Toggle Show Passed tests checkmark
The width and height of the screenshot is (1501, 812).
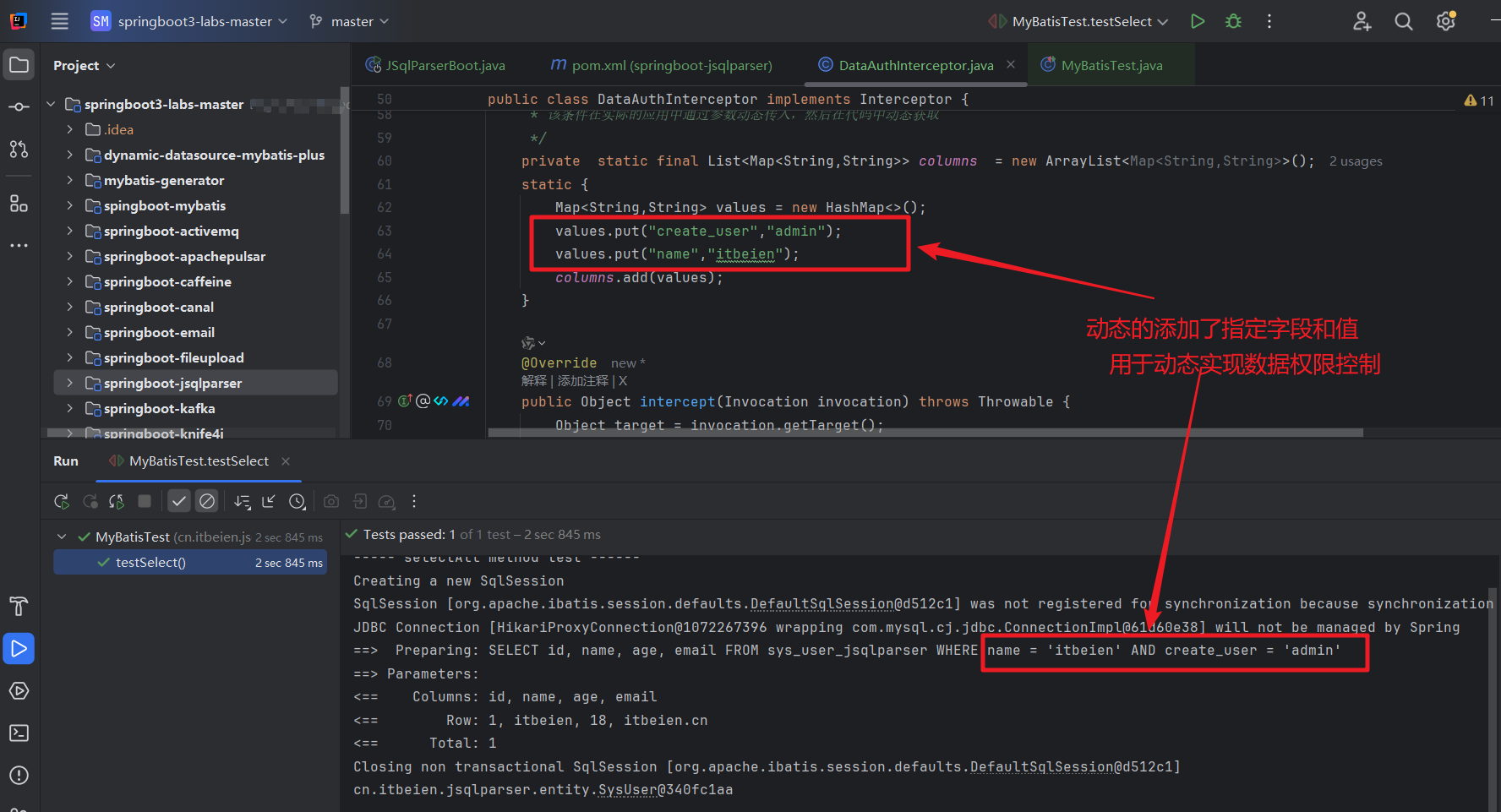179,501
